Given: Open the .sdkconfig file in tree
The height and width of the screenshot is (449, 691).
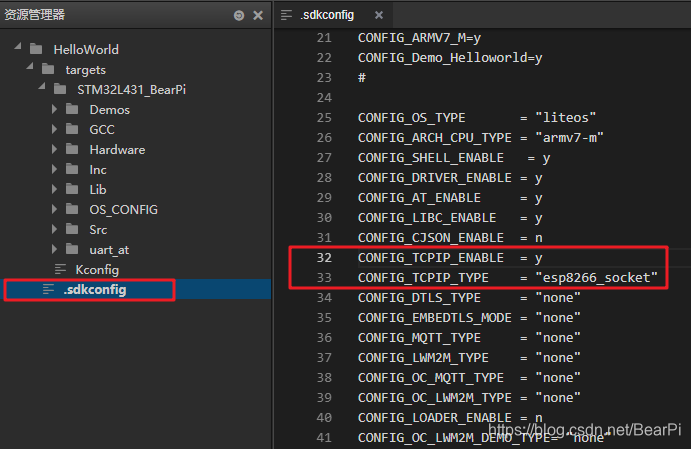Looking at the screenshot, I should pos(95,289).
